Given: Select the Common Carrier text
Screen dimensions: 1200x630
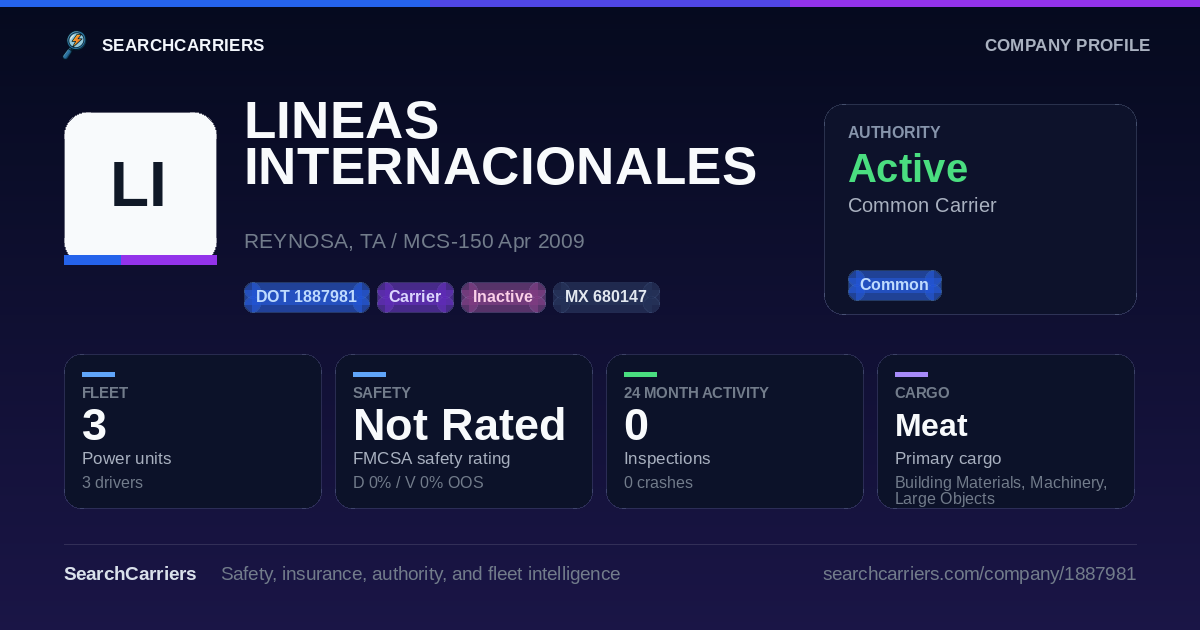Looking at the screenshot, I should pos(922,205).
